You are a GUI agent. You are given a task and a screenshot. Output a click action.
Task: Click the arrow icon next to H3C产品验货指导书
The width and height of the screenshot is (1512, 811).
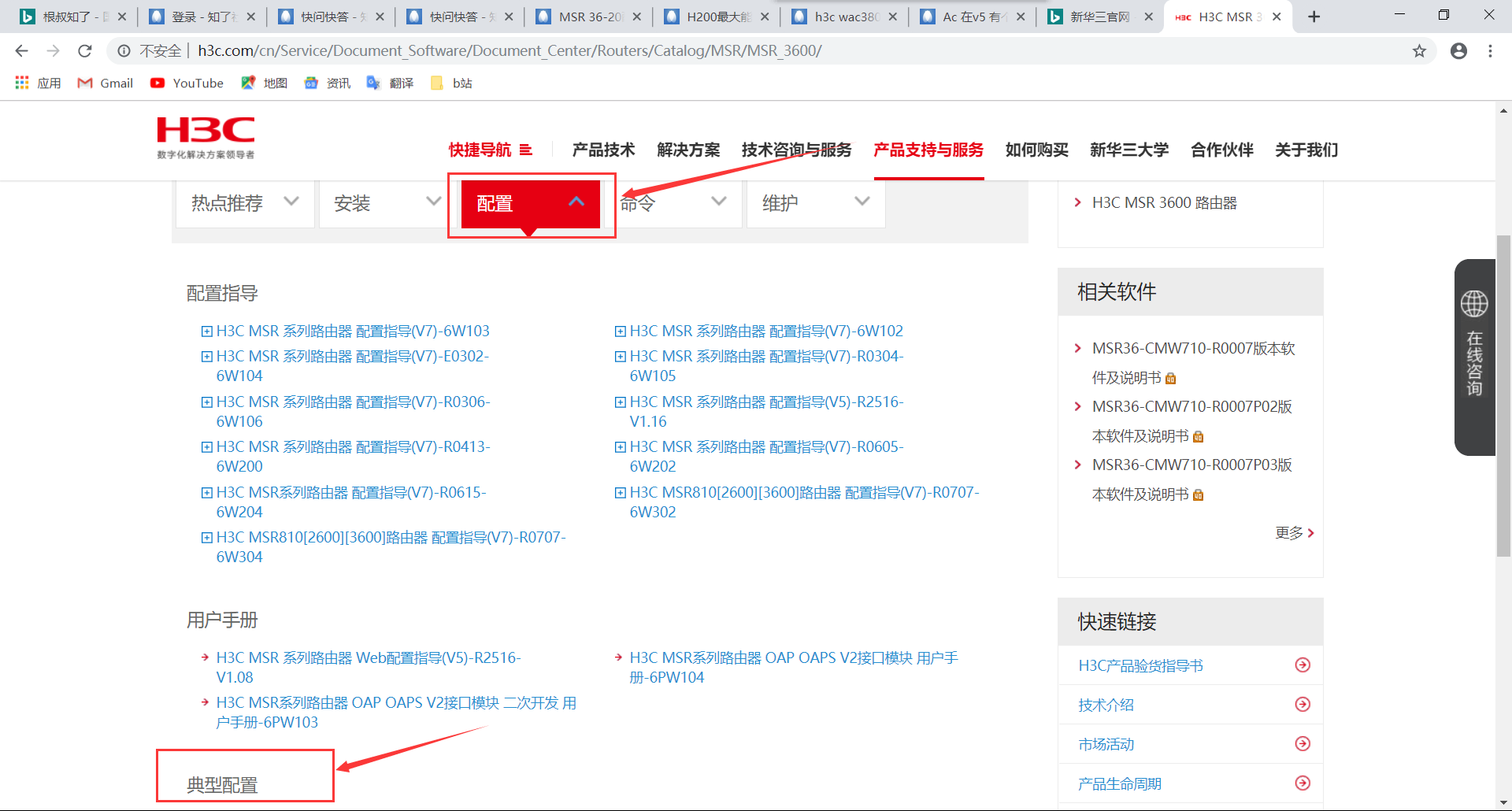point(1303,665)
